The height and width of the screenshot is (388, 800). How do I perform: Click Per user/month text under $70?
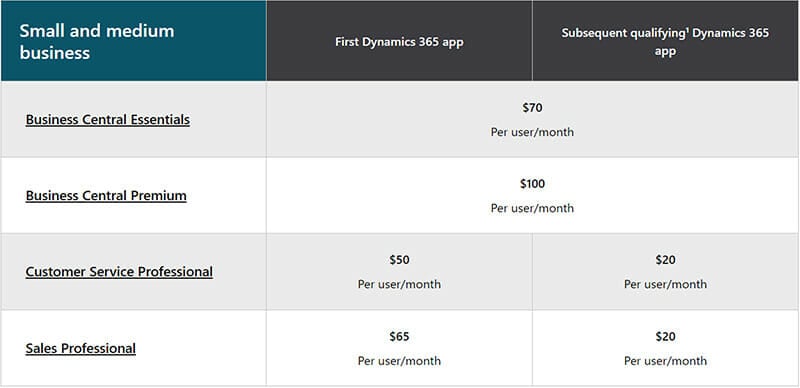coord(532,132)
